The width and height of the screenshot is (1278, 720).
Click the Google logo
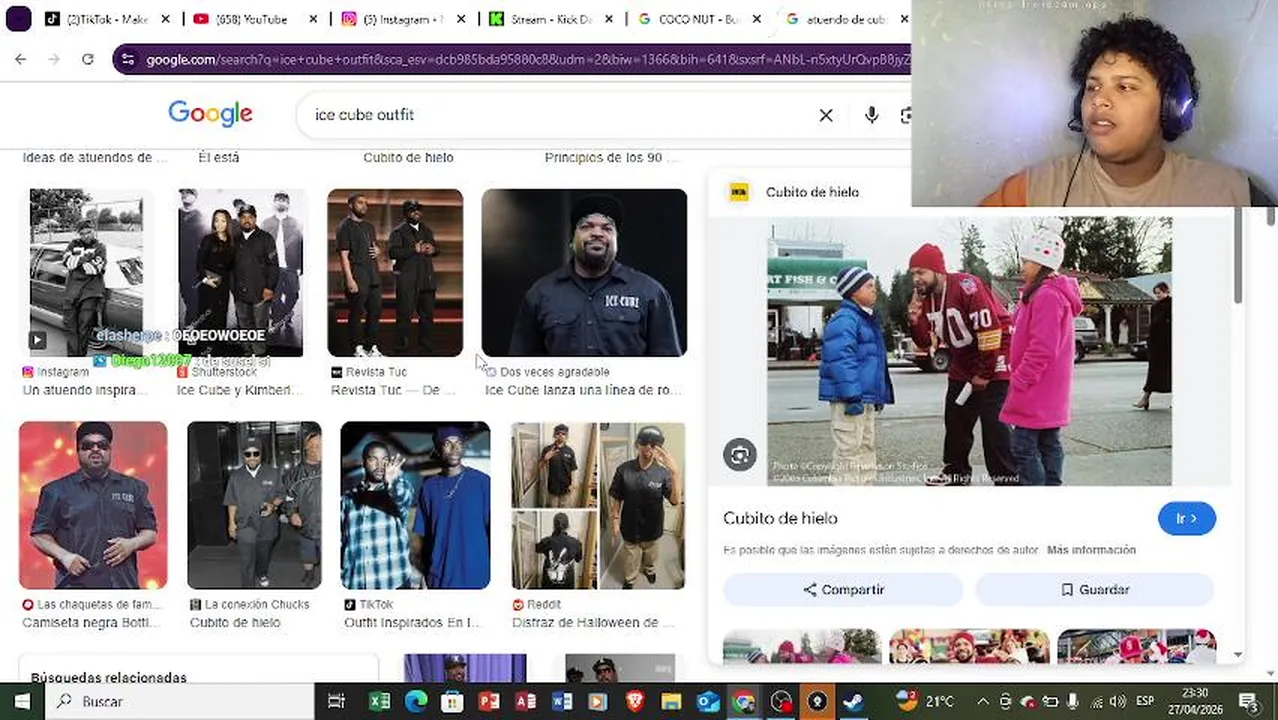coord(210,114)
